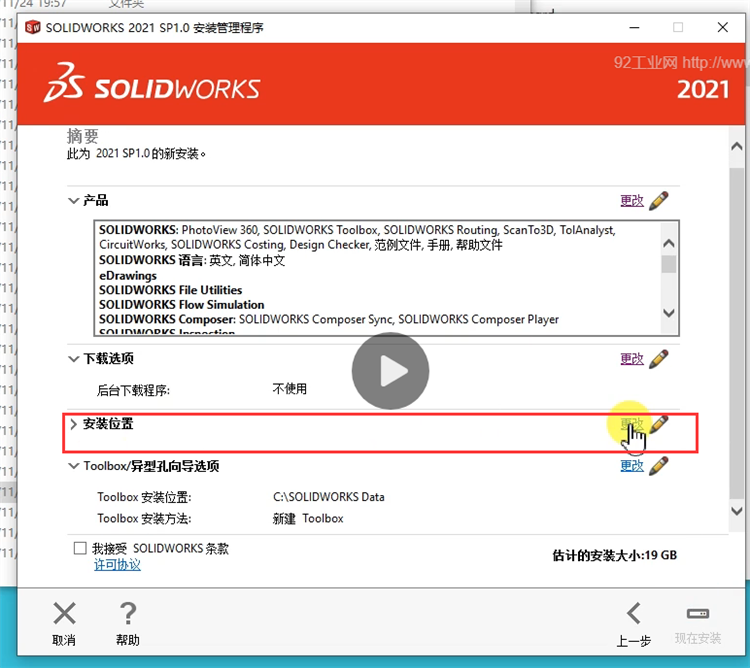Viewport: 750px width, 668px height.
Task: Play the video with the center play button
Action: (390, 371)
